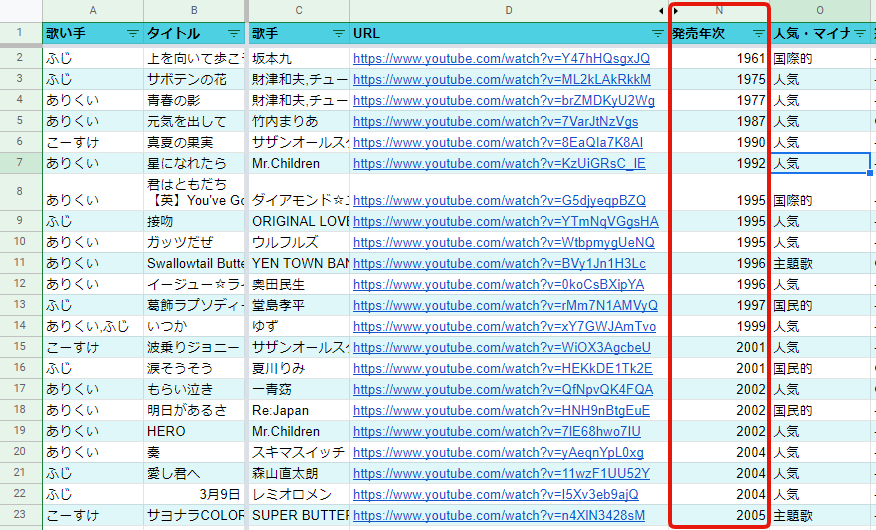
Task: Open YouTube link in row 7 for Mr.Children
Action: (499, 163)
